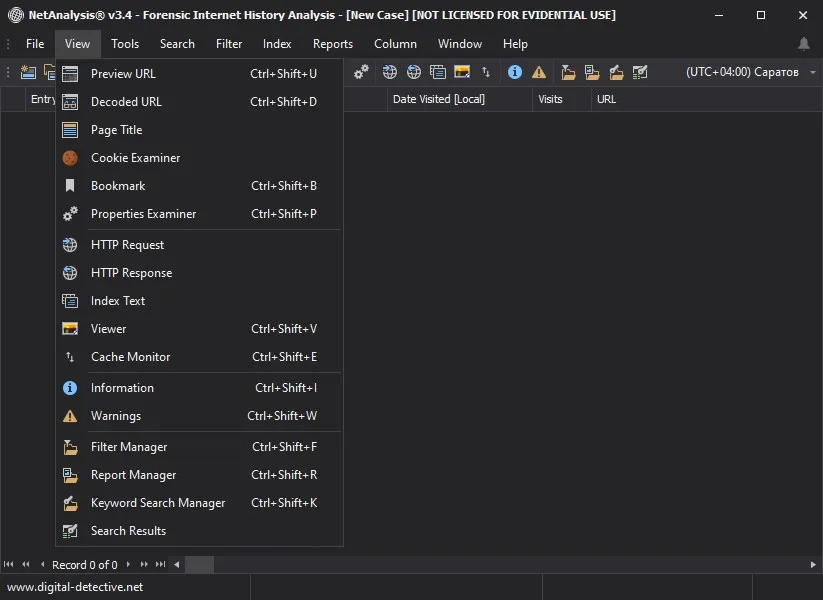
Task: Open the File menu
Action: click(x=35, y=44)
